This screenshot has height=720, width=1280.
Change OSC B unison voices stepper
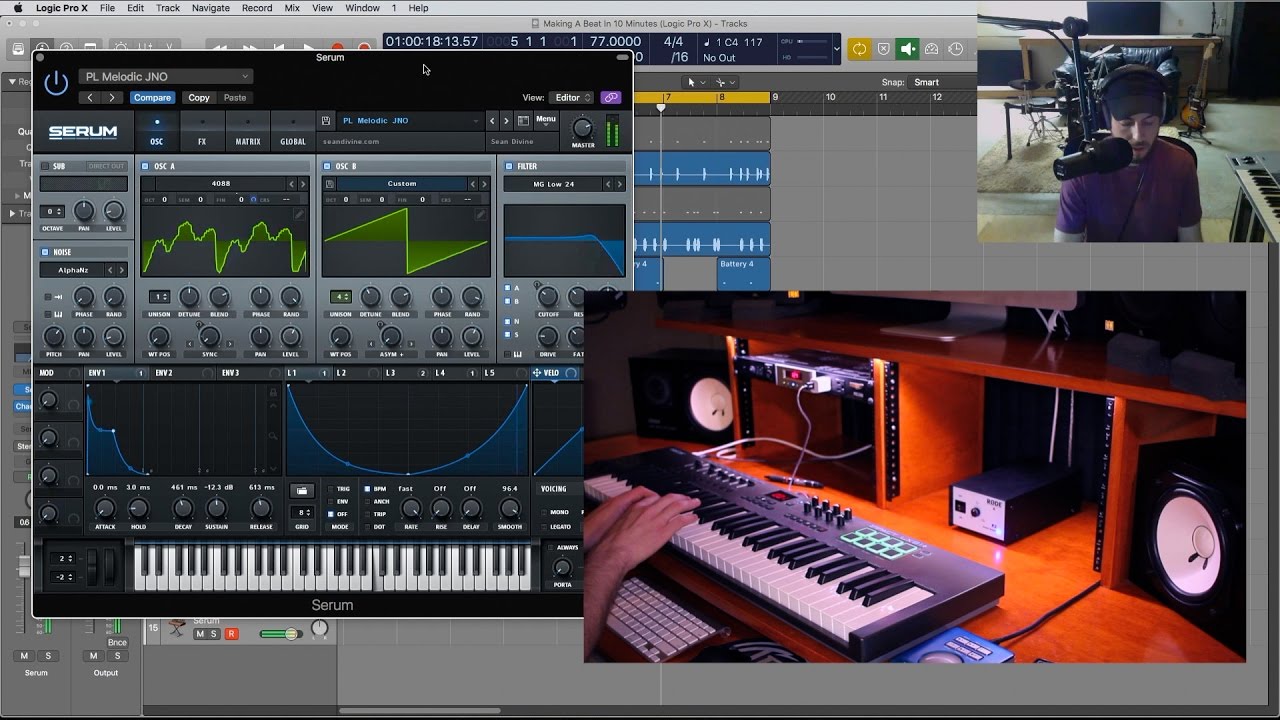click(x=341, y=297)
